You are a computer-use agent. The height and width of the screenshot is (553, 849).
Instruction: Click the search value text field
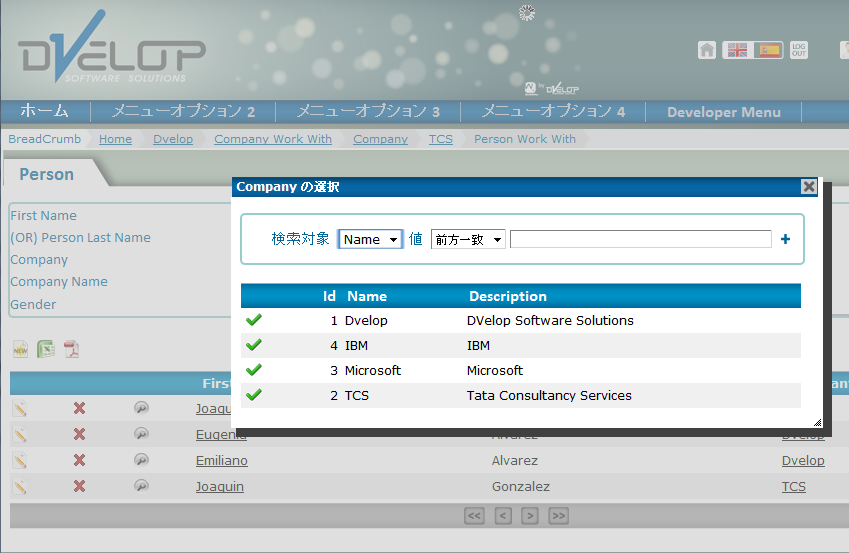[x=641, y=239]
